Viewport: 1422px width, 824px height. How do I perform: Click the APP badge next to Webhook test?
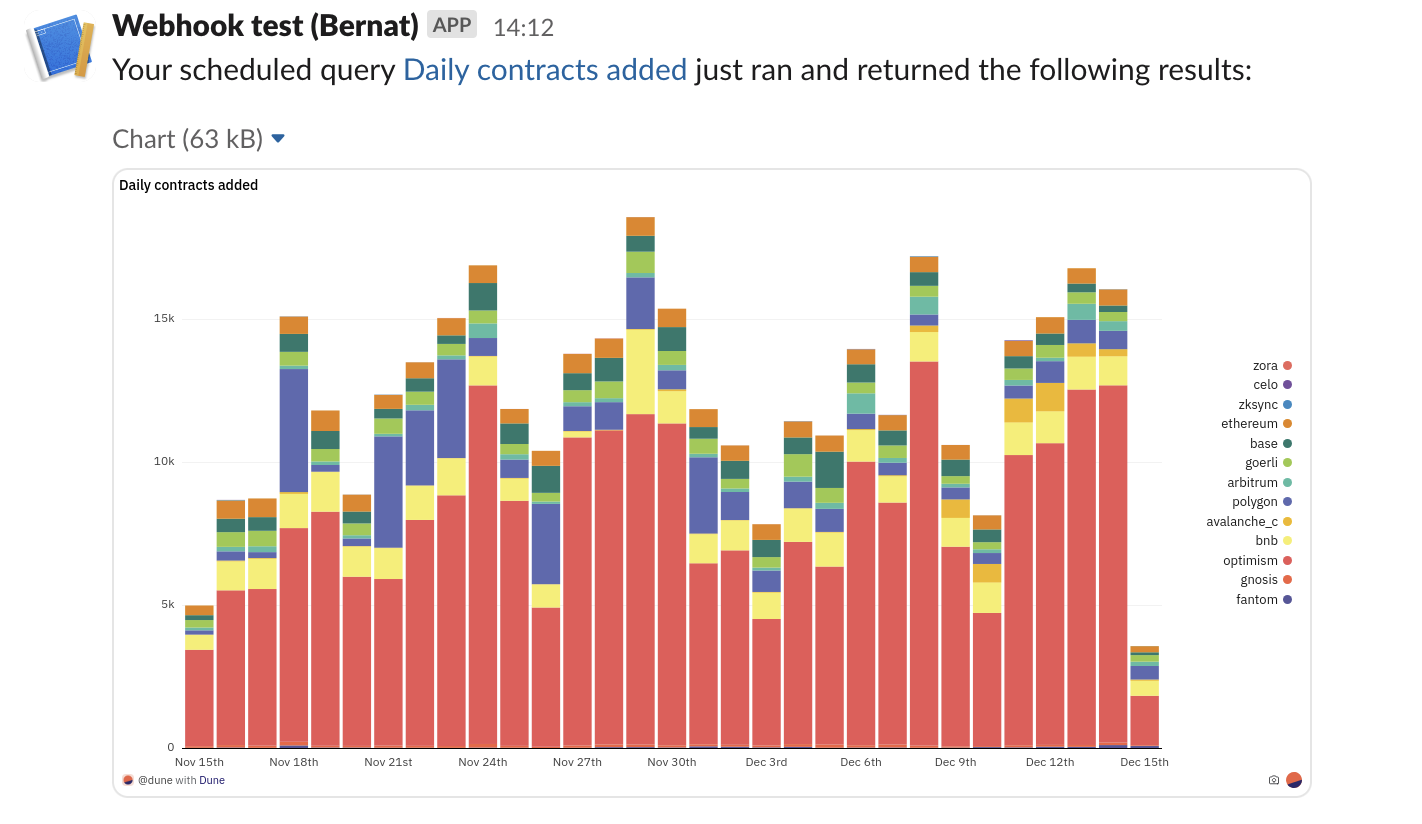tap(451, 24)
